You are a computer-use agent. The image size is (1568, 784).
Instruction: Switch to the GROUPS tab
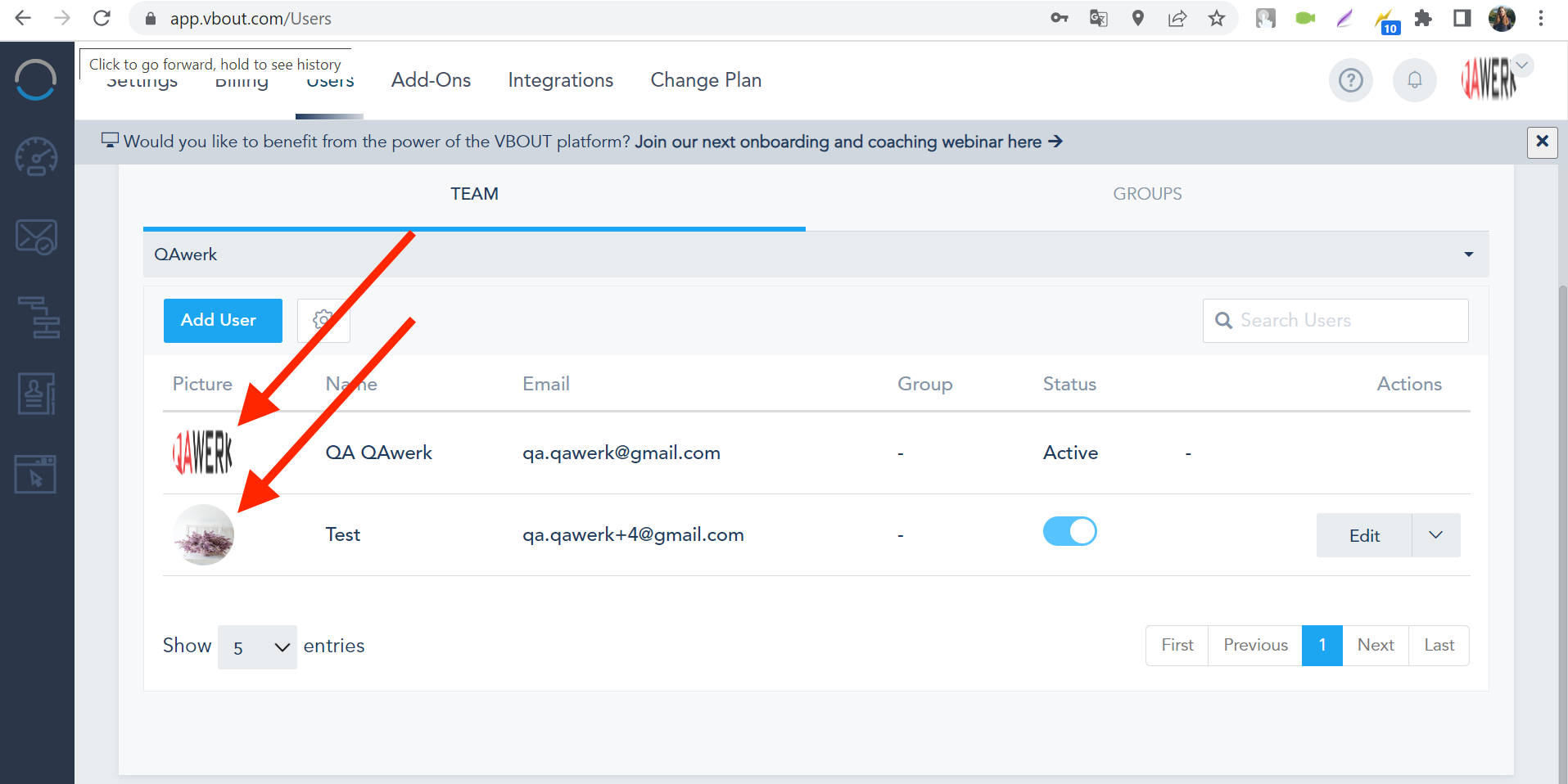pyautogui.click(x=1147, y=194)
